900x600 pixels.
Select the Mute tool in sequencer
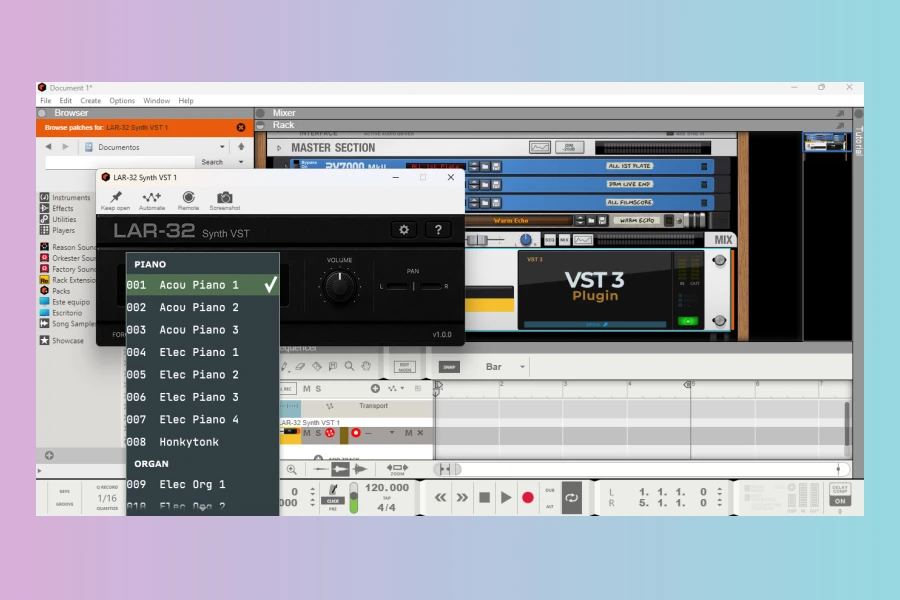[x=333, y=366]
